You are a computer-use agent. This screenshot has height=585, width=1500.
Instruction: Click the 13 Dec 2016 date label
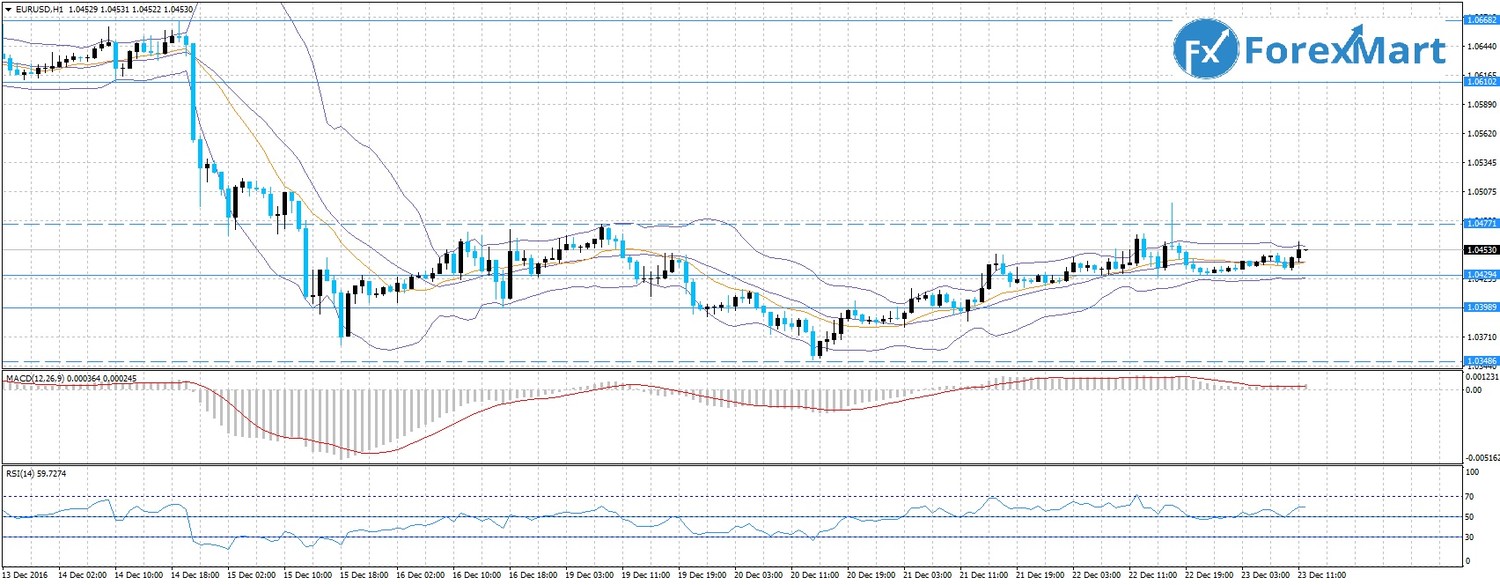coord(25,577)
